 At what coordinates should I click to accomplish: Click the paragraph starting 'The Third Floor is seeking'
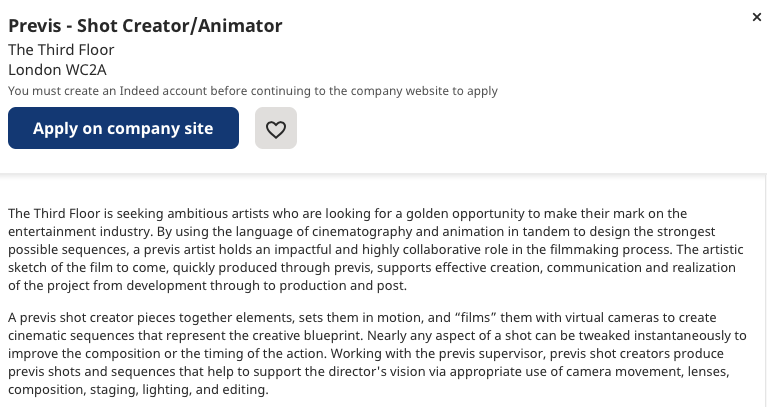(x=376, y=249)
